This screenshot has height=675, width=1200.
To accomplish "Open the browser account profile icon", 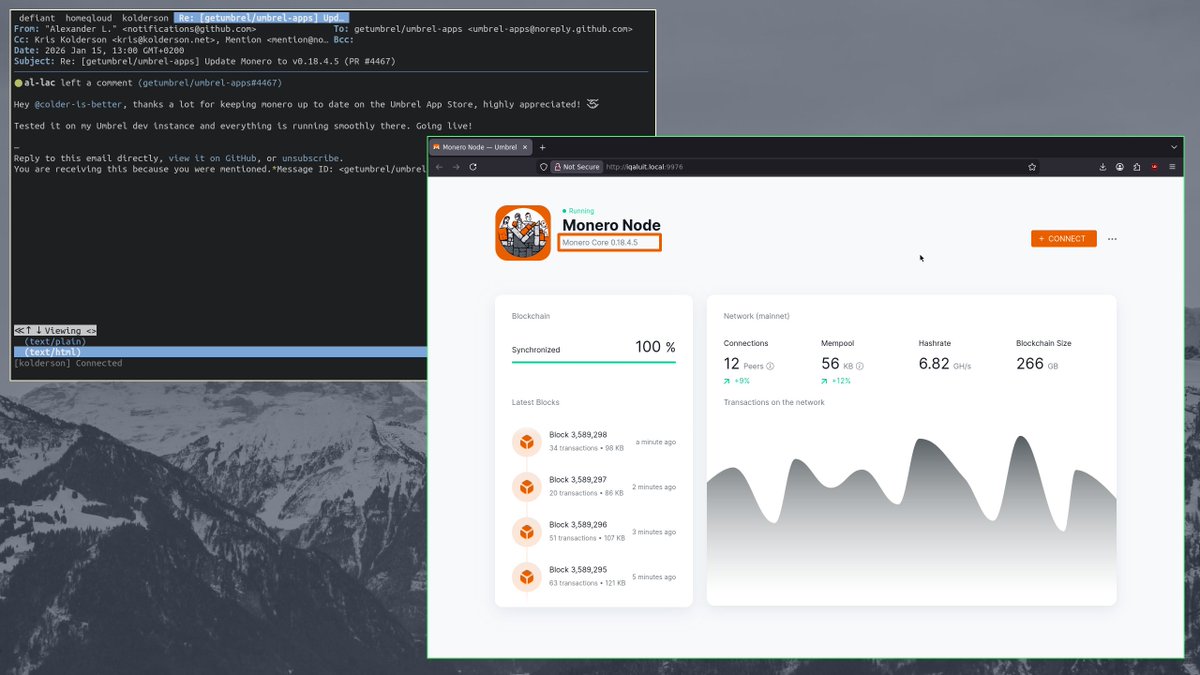I will 1120,167.
